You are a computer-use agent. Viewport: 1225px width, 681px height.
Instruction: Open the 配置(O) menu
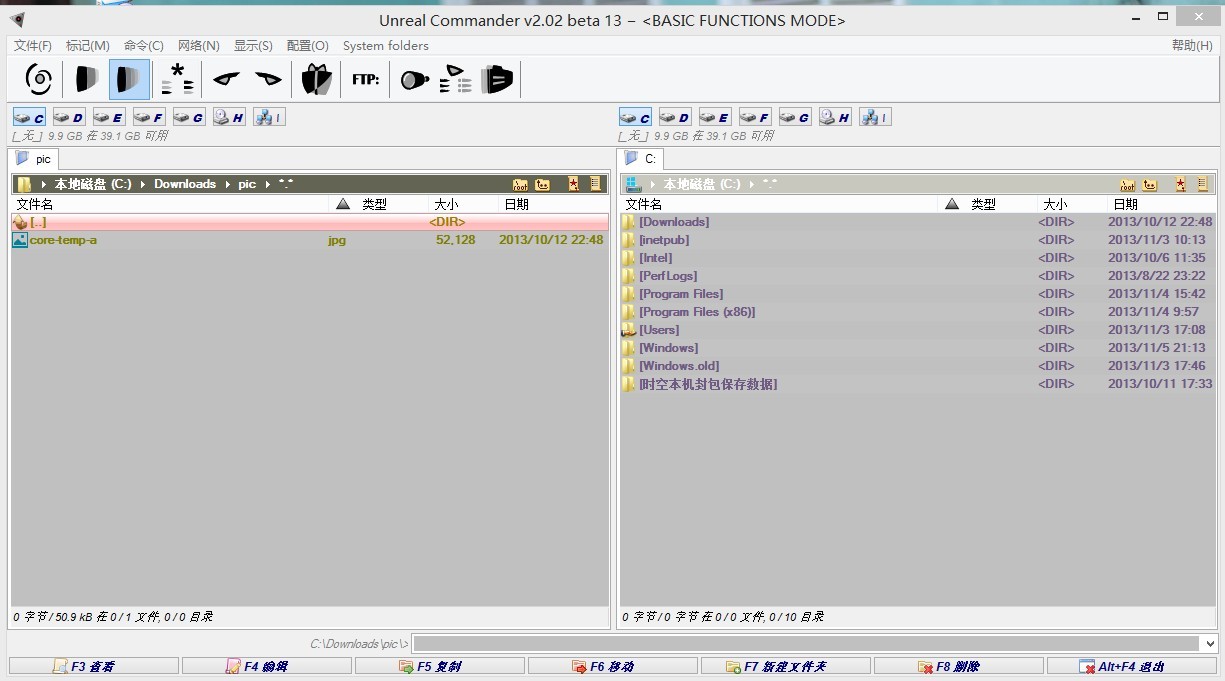(x=307, y=46)
